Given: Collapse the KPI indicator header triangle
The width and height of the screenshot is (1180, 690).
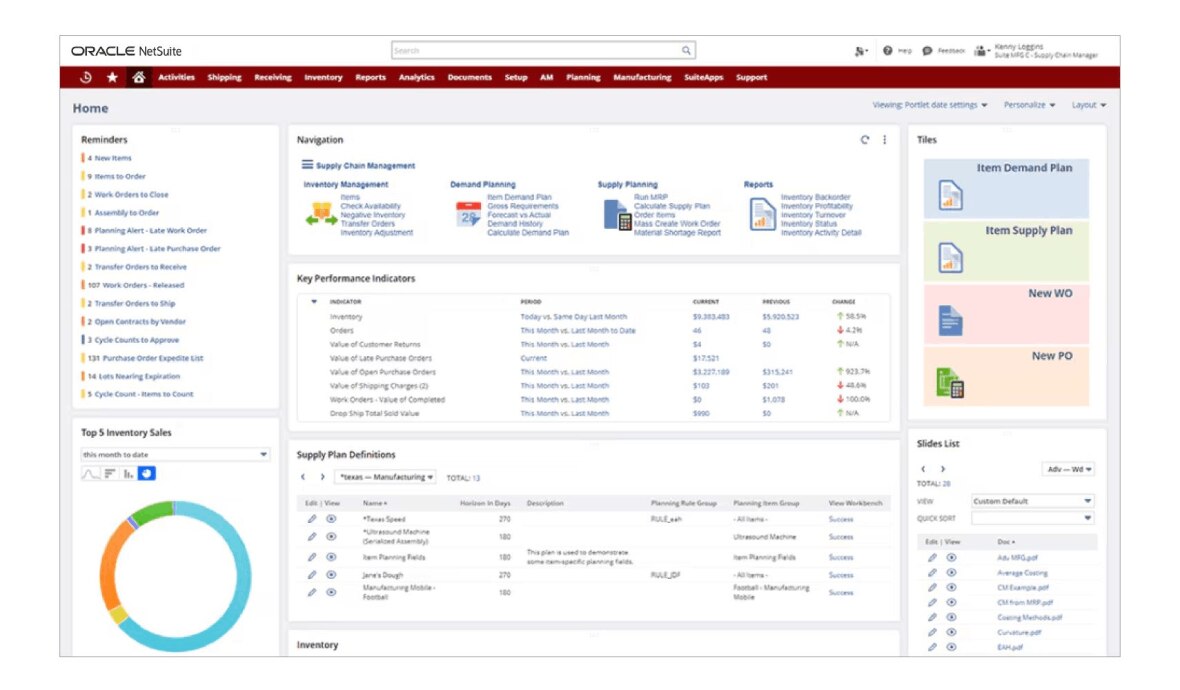Looking at the screenshot, I should click(x=314, y=302).
